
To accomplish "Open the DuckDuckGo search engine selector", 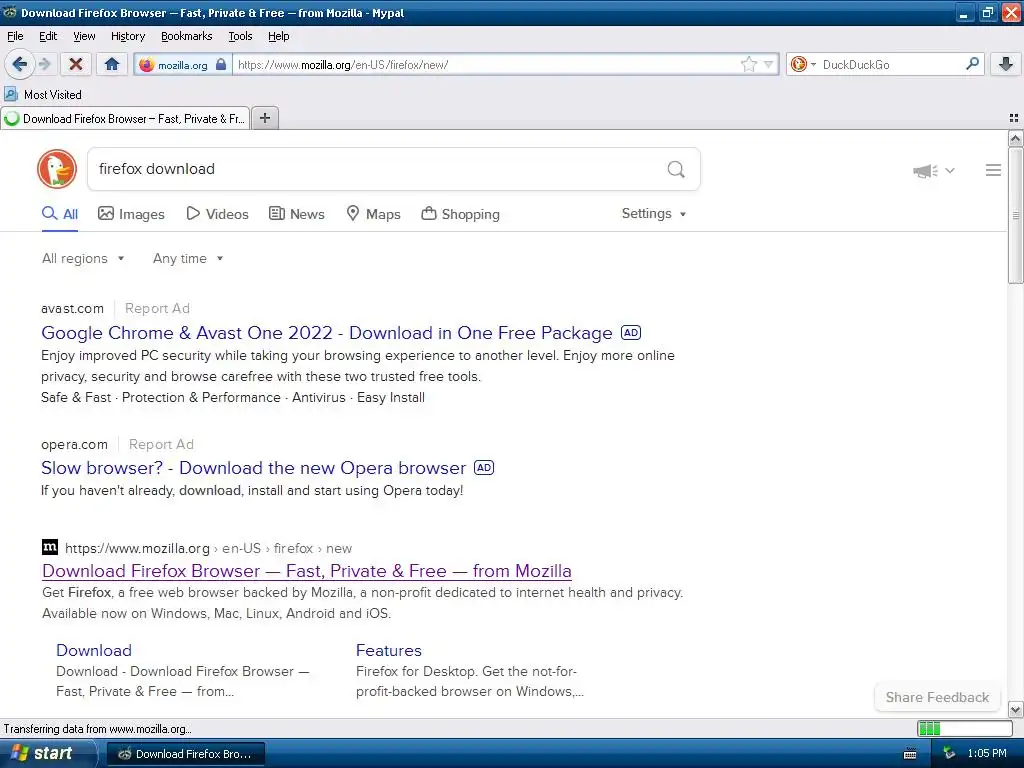I will (803, 64).
